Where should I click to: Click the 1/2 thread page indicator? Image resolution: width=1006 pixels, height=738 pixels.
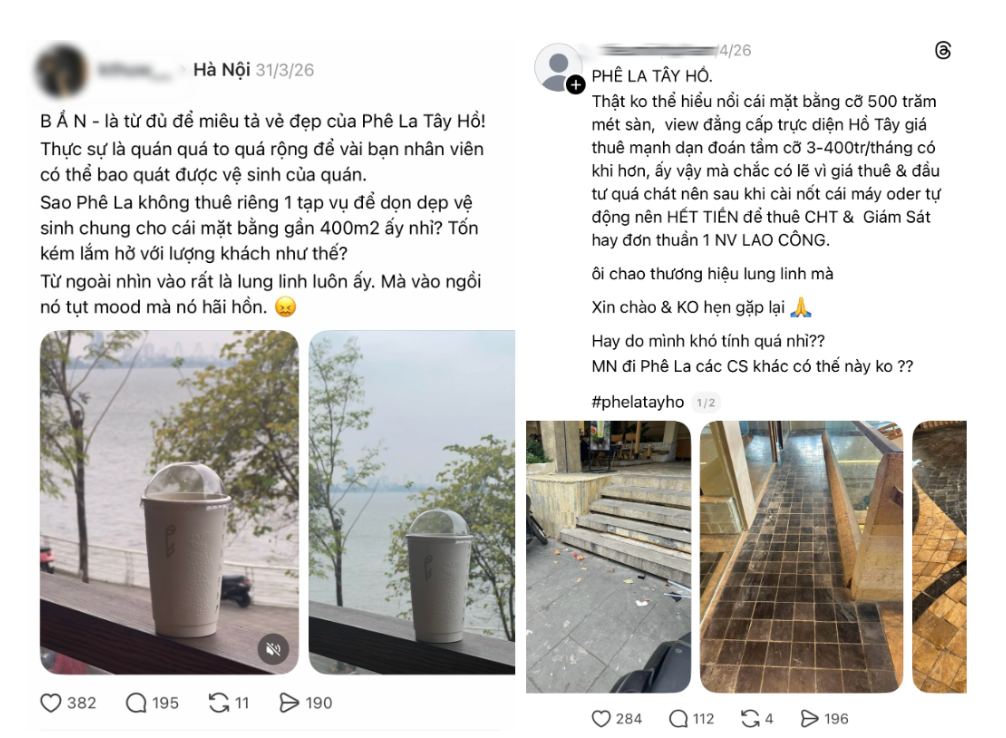coord(707,402)
